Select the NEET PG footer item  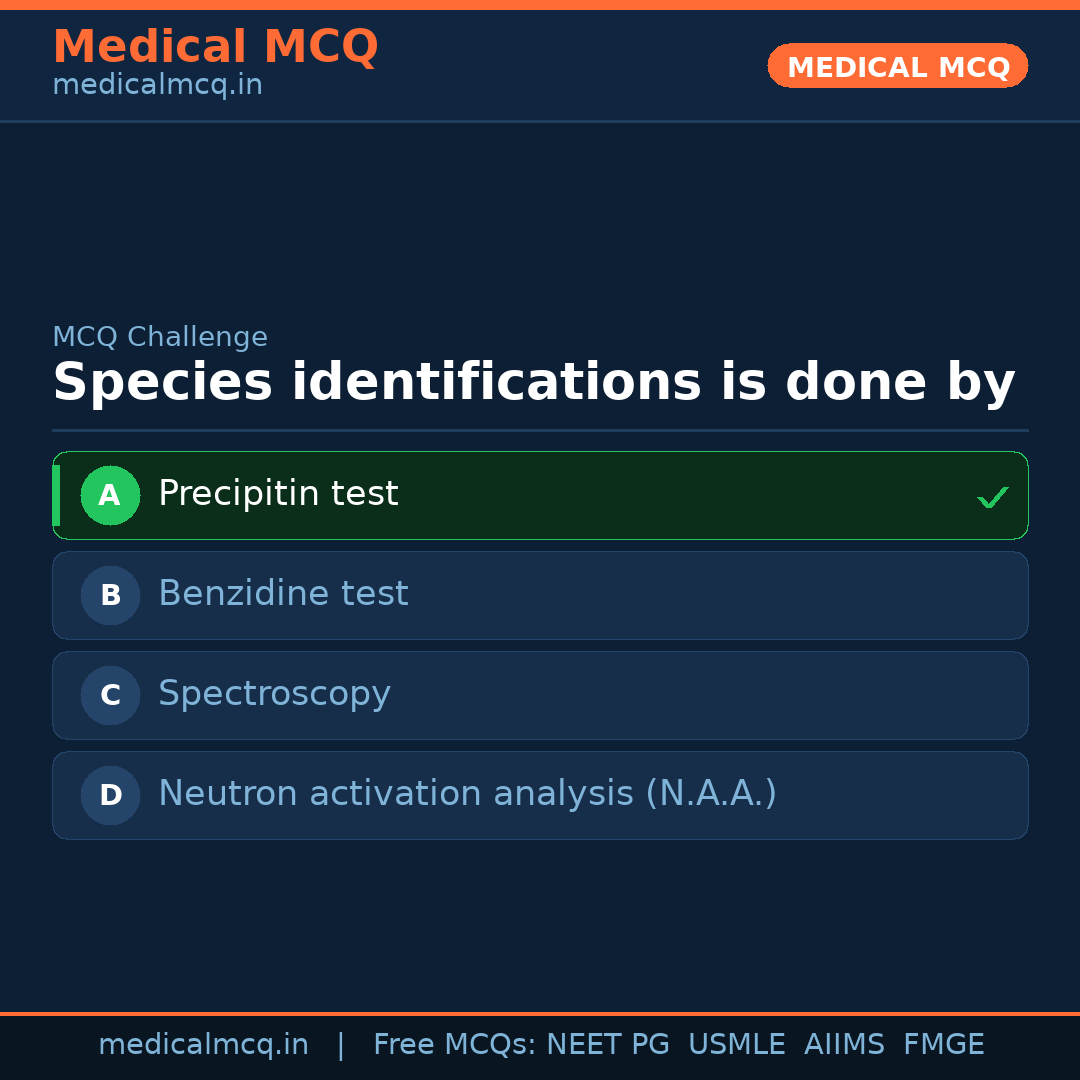[x=607, y=1044]
